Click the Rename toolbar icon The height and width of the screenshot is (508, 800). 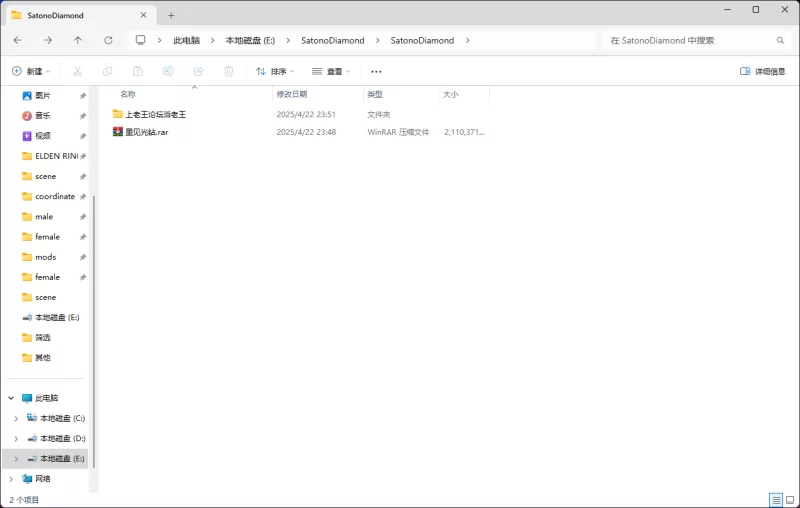pos(168,71)
